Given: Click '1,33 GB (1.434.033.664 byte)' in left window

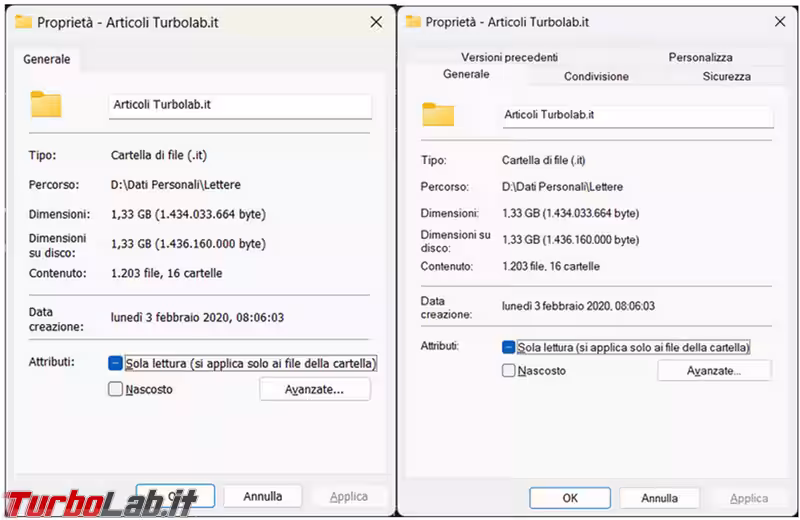Looking at the screenshot, I should tap(188, 214).
